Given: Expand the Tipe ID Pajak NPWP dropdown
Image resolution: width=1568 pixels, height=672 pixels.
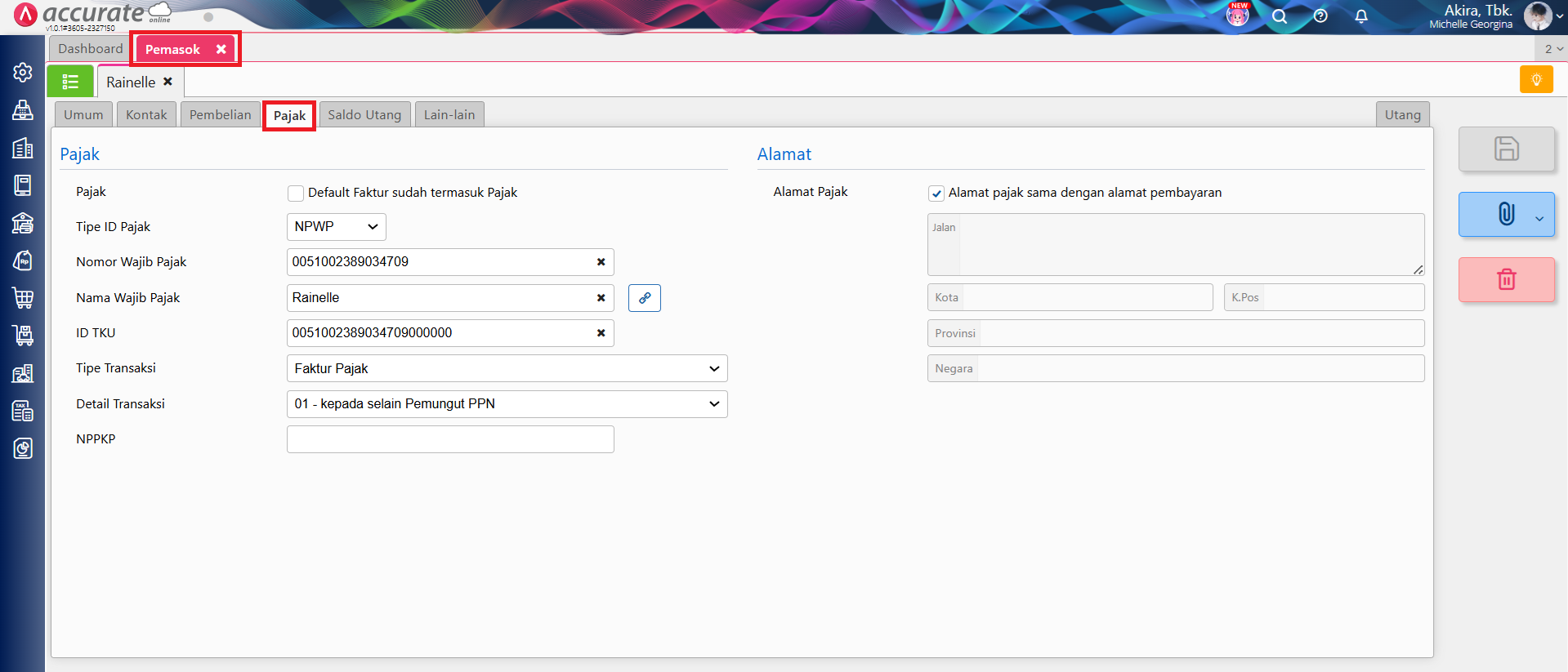Looking at the screenshot, I should pyautogui.click(x=336, y=227).
